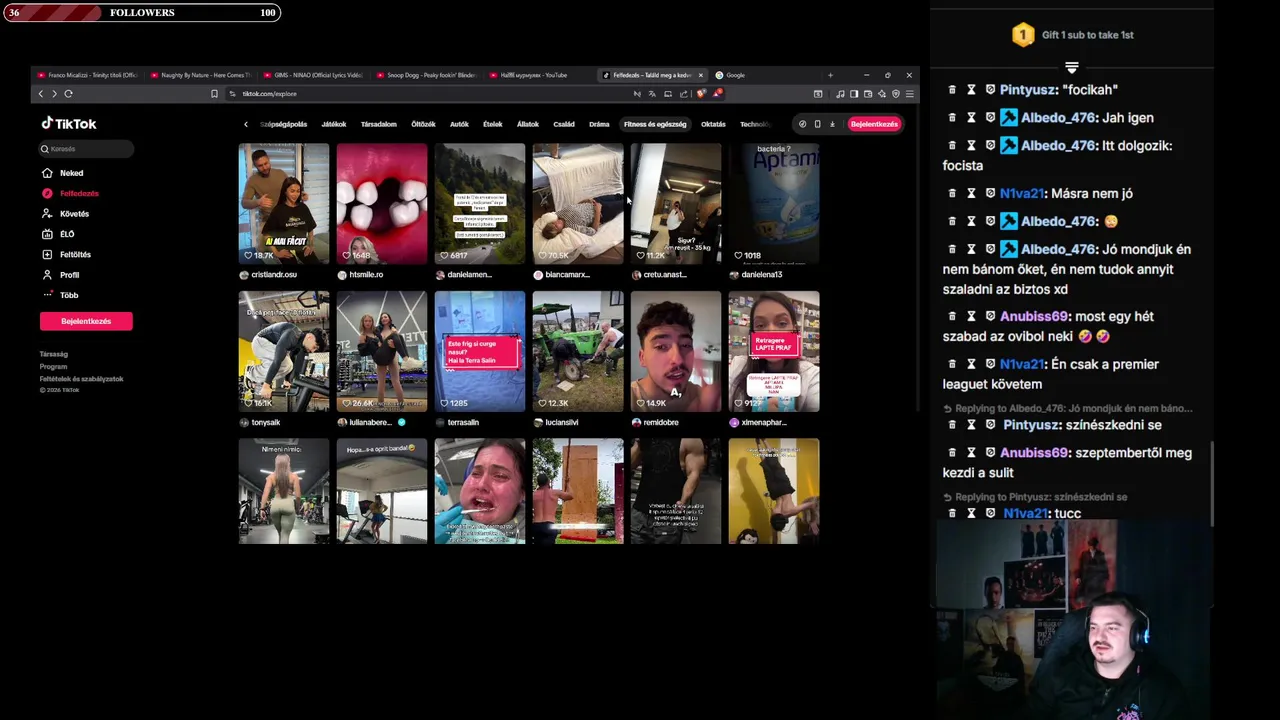Open the biancamarx video thumbnail

(578, 203)
